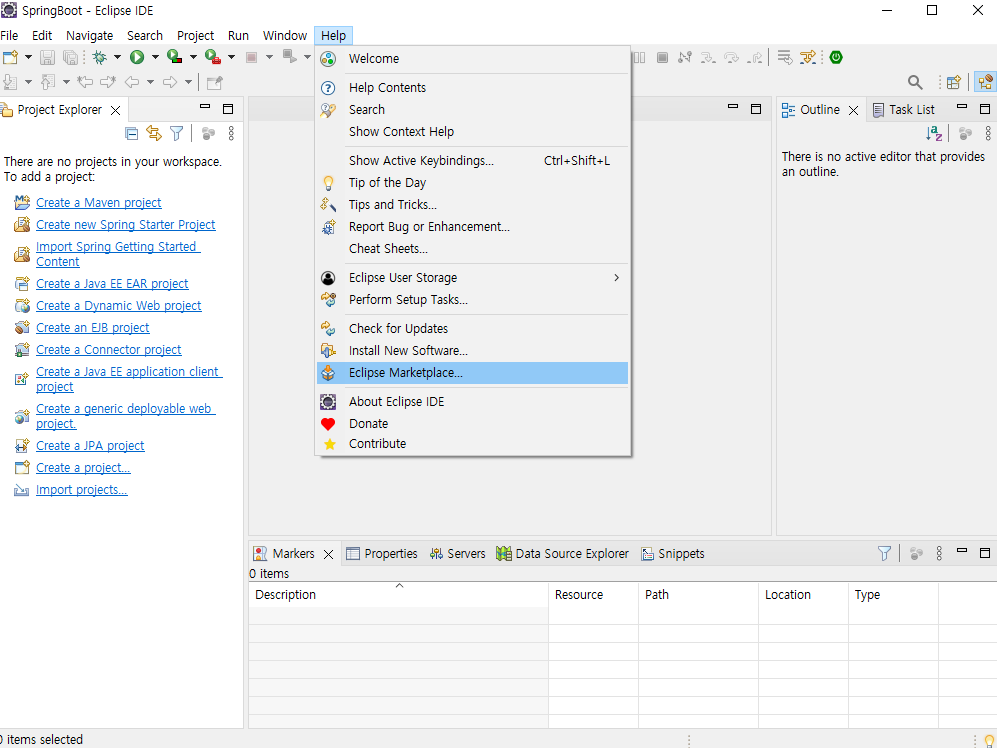The height and width of the screenshot is (748, 997).
Task: Click the Contribute star icon
Action: click(x=329, y=444)
